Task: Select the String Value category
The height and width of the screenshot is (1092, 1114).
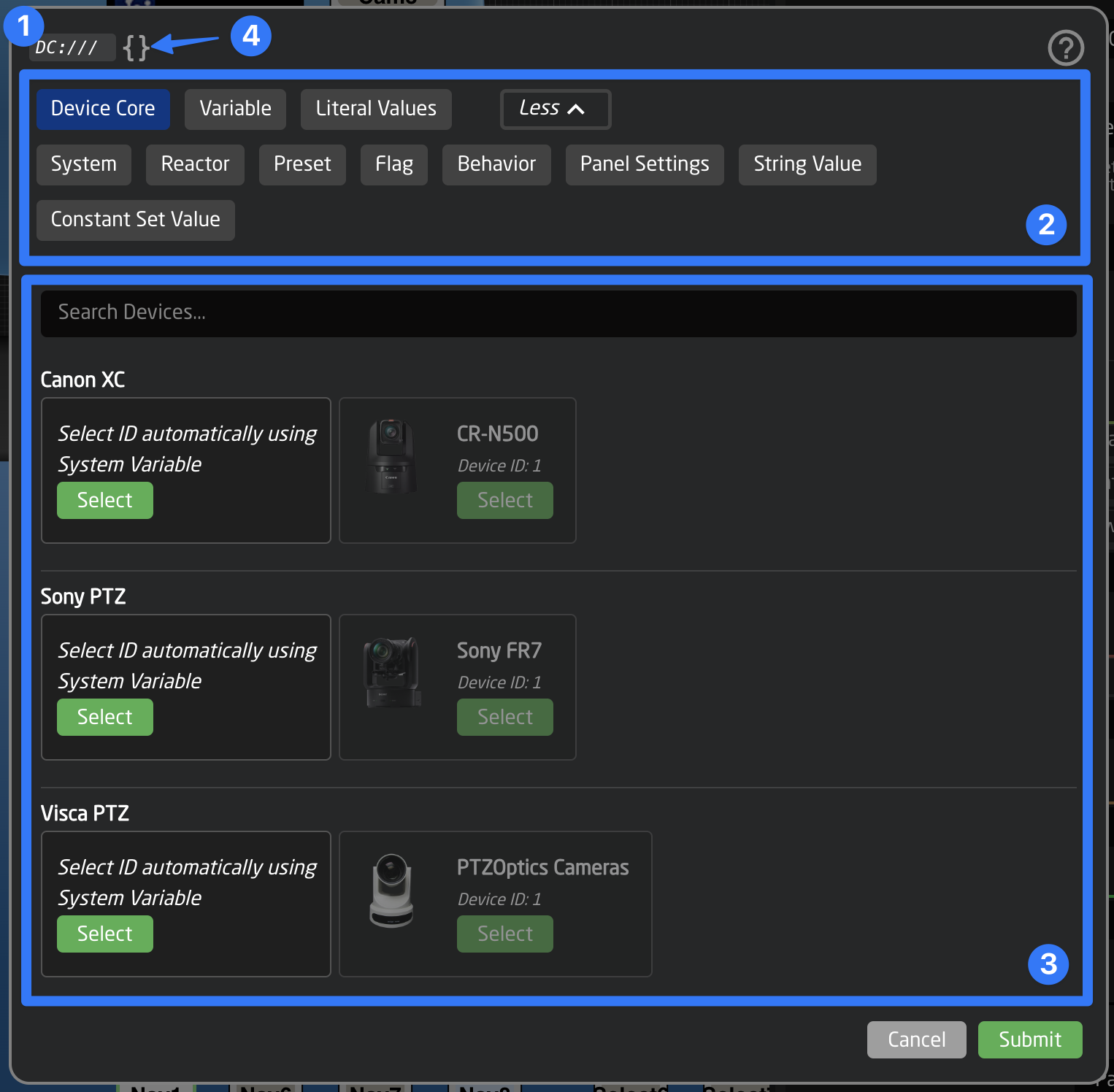Action: (807, 164)
